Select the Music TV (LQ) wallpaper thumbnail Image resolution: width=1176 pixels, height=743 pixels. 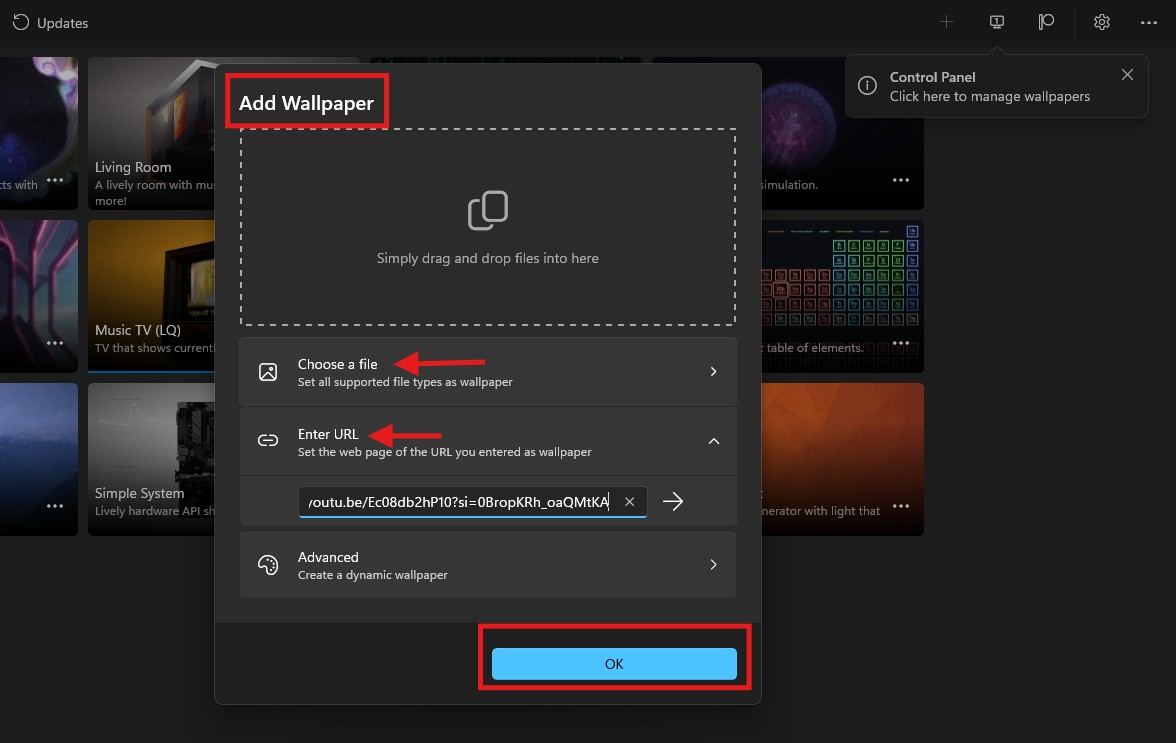tap(152, 290)
